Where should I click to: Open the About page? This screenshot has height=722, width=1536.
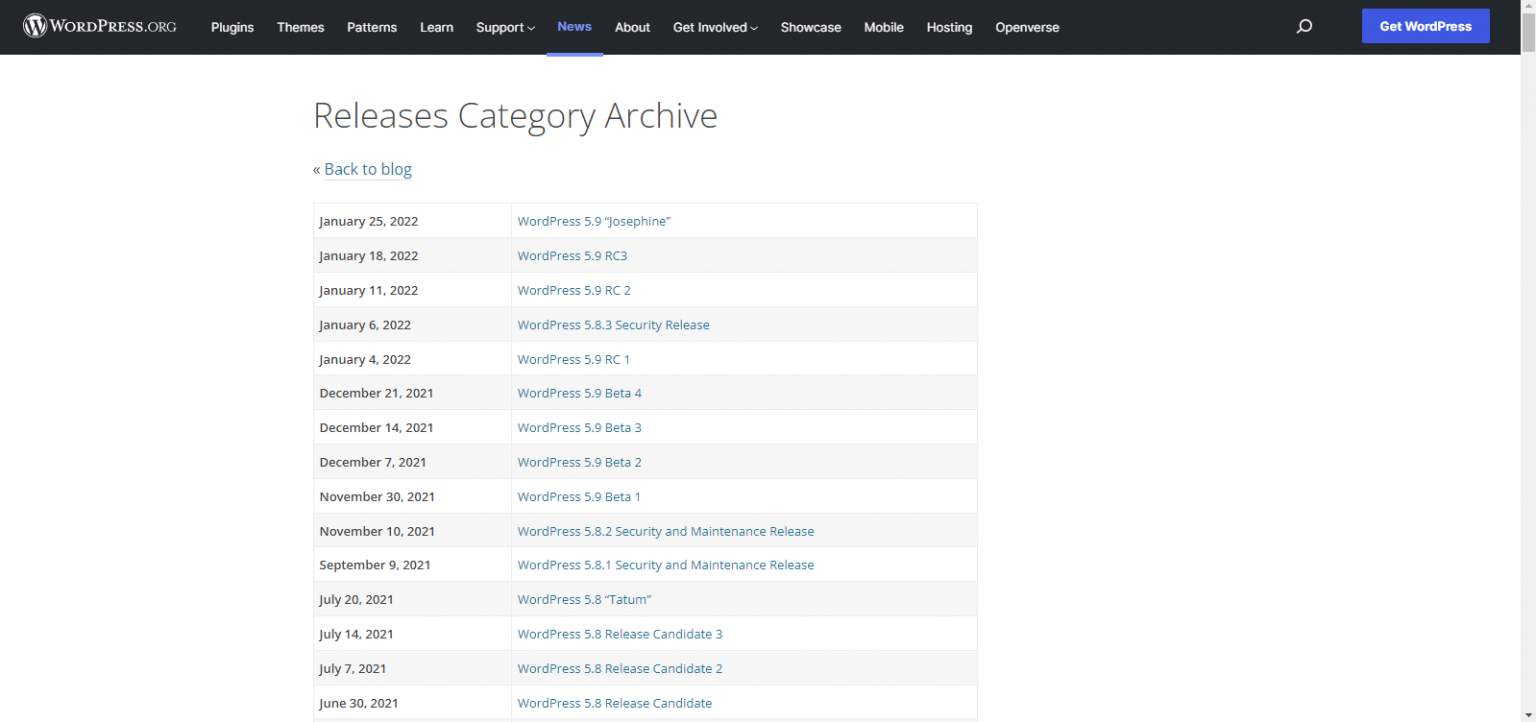click(632, 27)
